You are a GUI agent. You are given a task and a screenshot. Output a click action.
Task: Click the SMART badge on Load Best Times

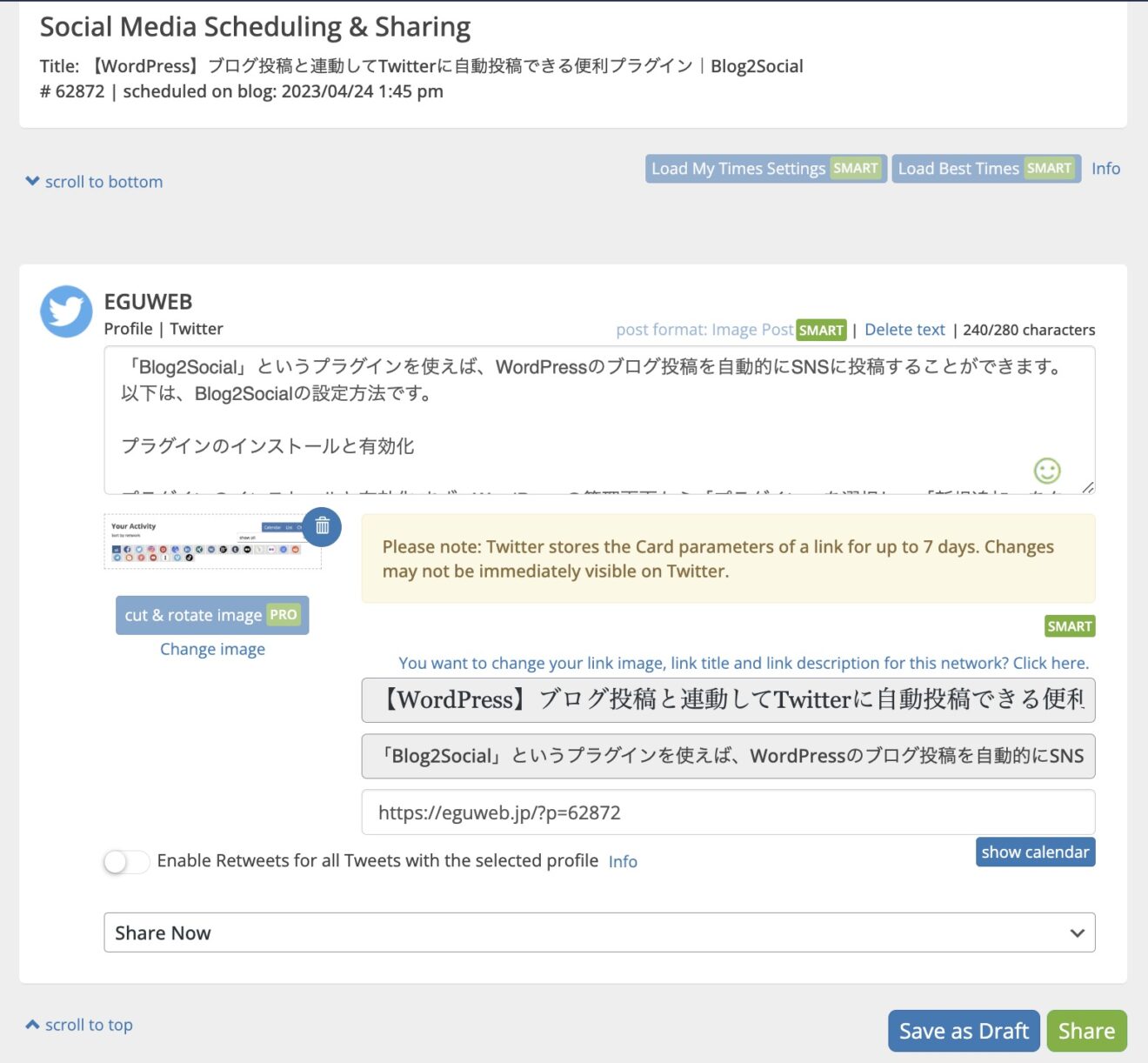pyautogui.click(x=1049, y=168)
